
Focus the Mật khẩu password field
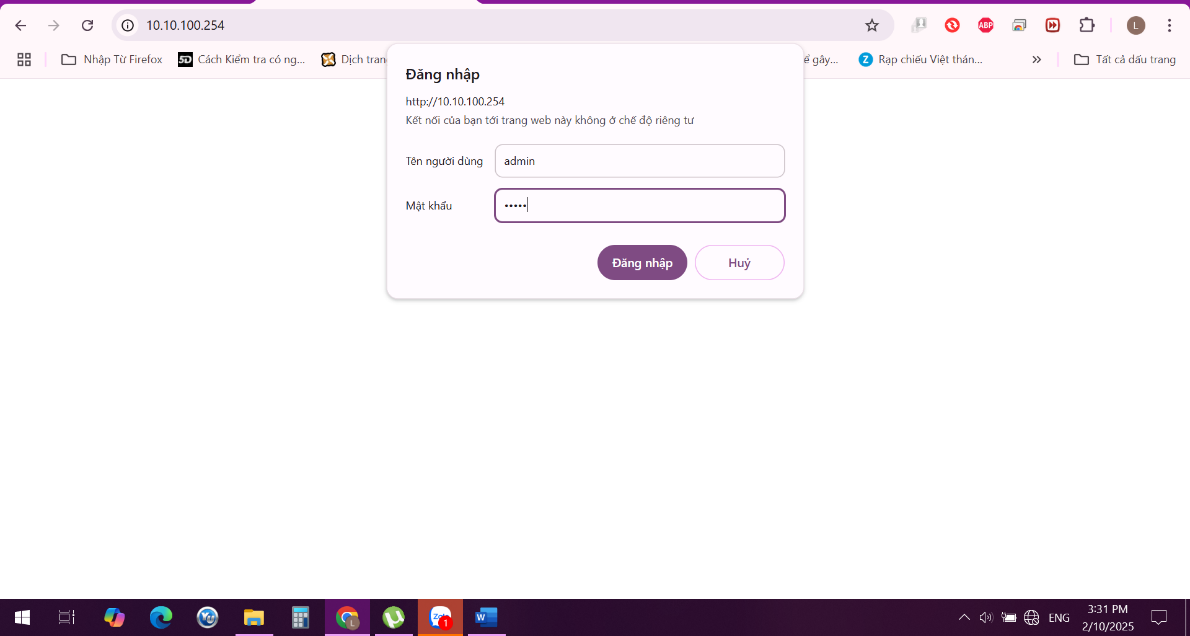640,206
